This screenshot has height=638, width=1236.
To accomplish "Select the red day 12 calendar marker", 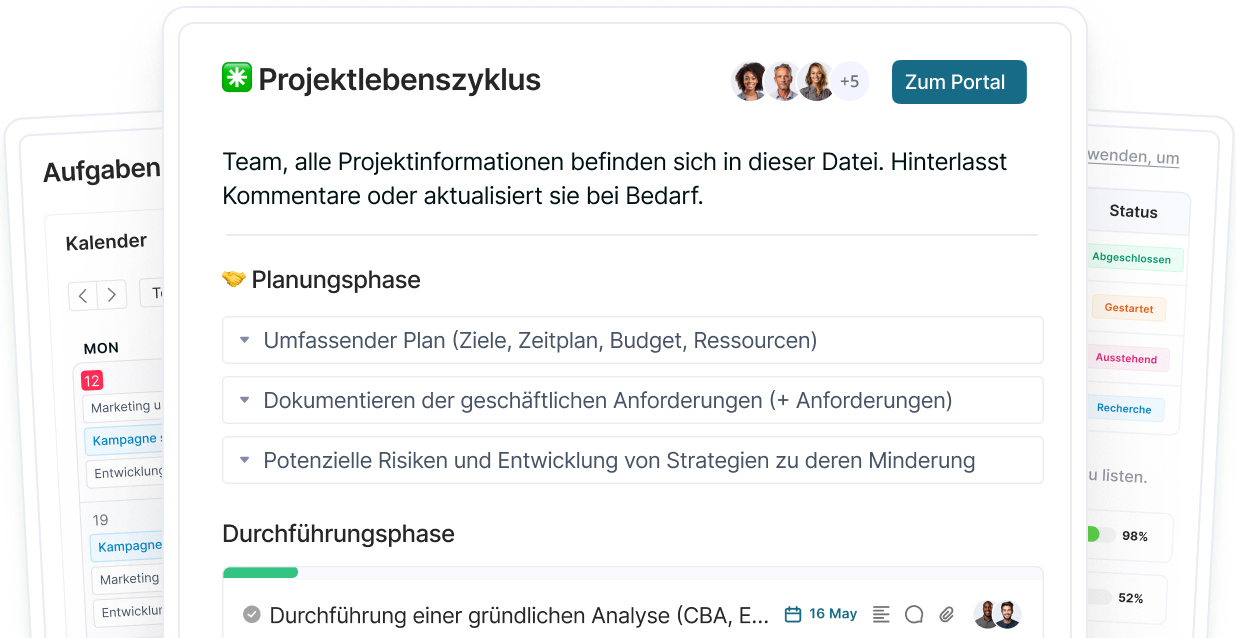I will tap(92, 380).
